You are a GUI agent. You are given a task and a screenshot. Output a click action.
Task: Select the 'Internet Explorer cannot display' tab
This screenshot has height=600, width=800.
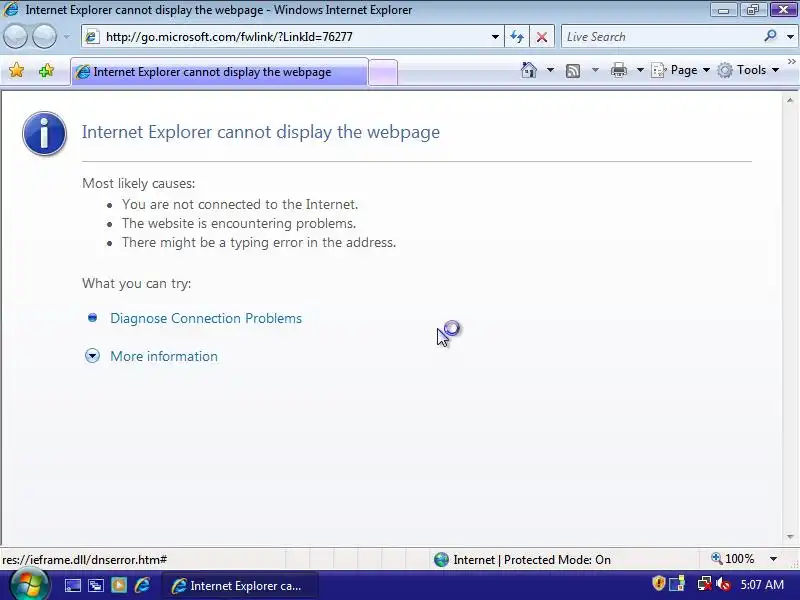tap(219, 72)
